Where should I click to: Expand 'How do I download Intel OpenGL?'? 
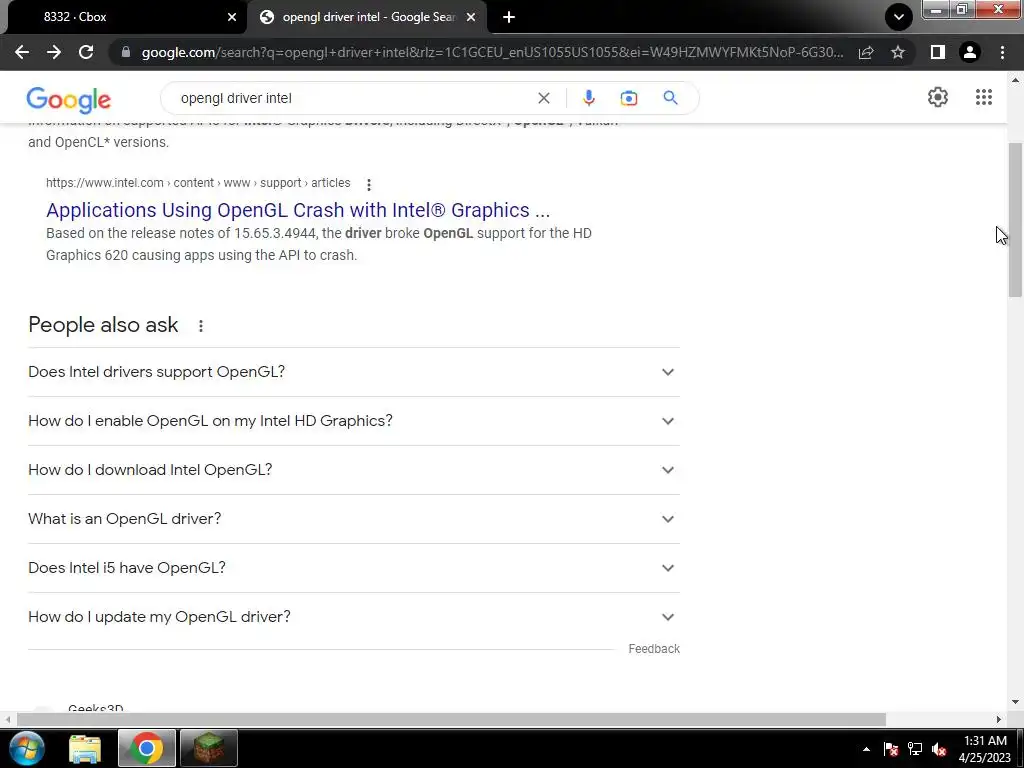pyautogui.click(x=354, y=470)
